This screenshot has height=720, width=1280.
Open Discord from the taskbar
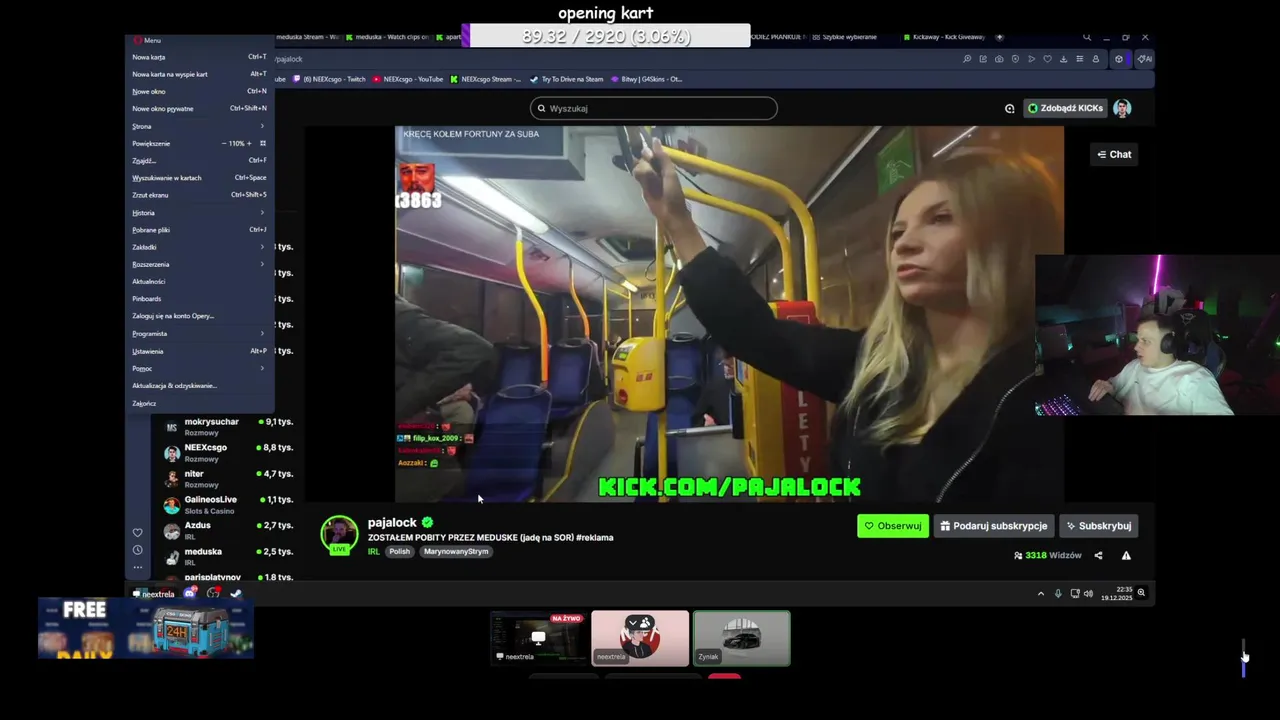pos(190,593)
